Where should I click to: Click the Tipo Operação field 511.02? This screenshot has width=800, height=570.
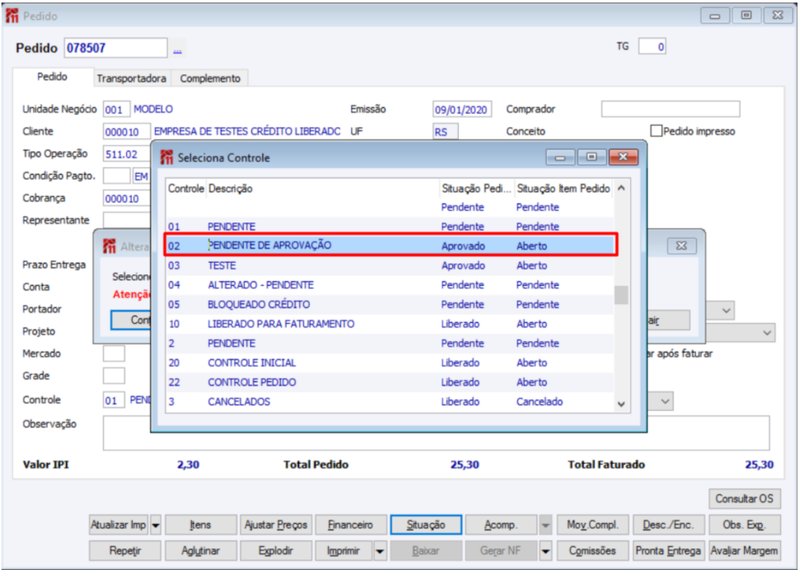pos(127,154)
